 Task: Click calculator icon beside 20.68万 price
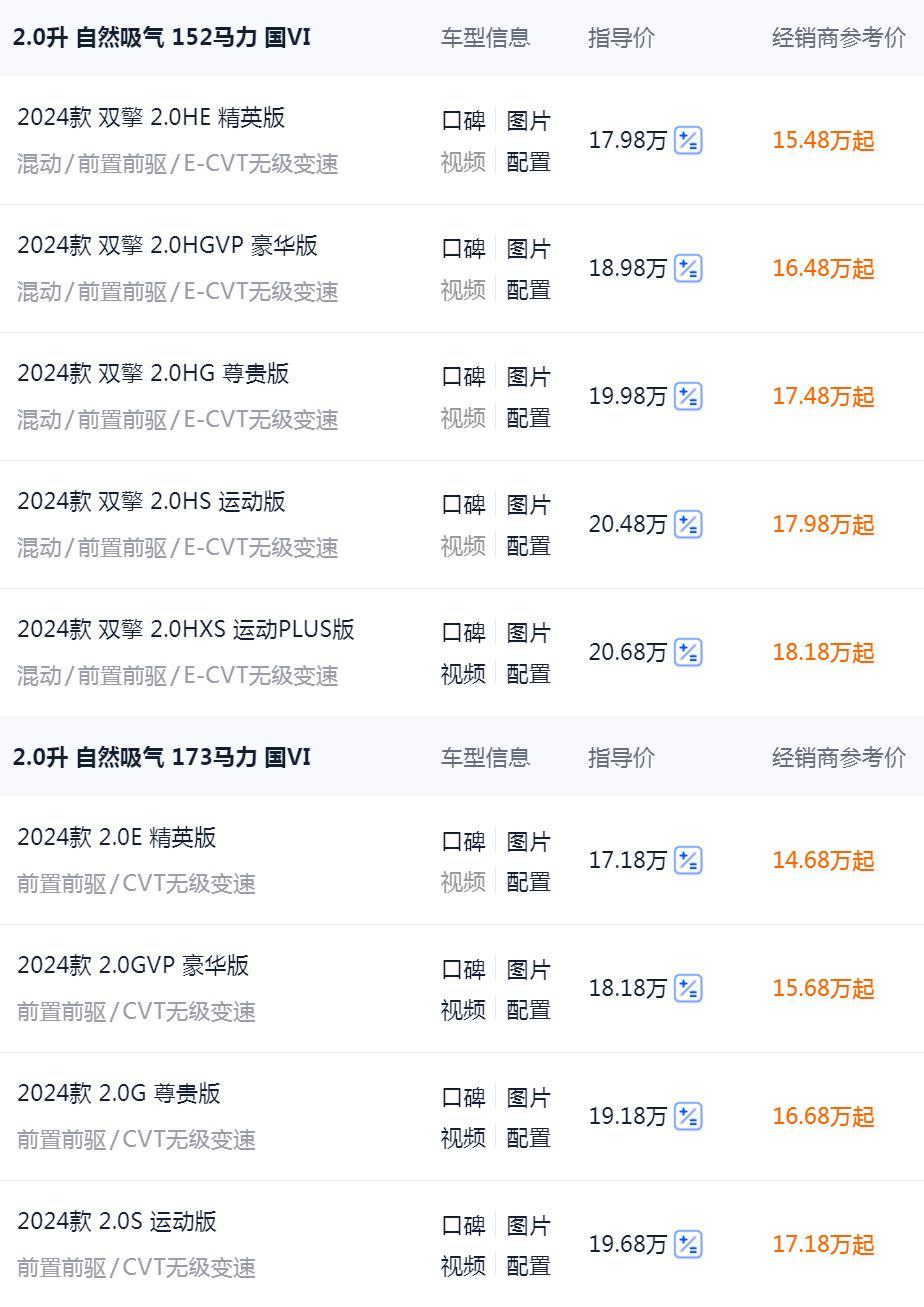pyautogui.click(x=688, y=653)
